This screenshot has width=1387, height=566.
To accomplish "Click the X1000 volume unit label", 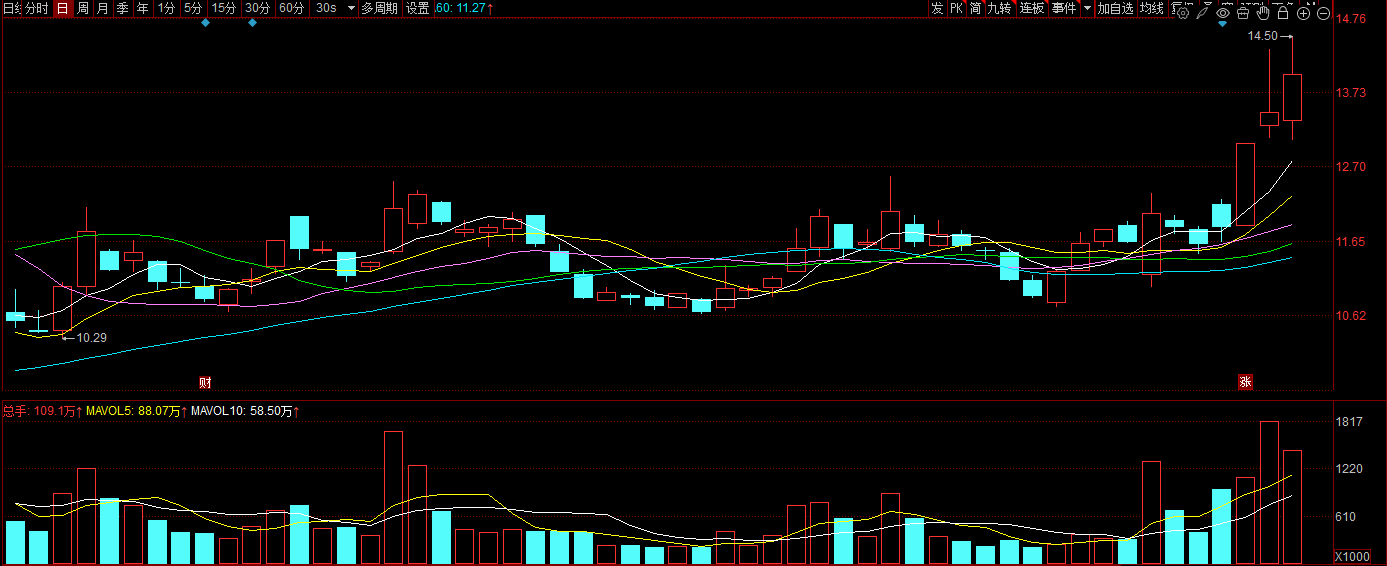I will tap(1351, 556).
